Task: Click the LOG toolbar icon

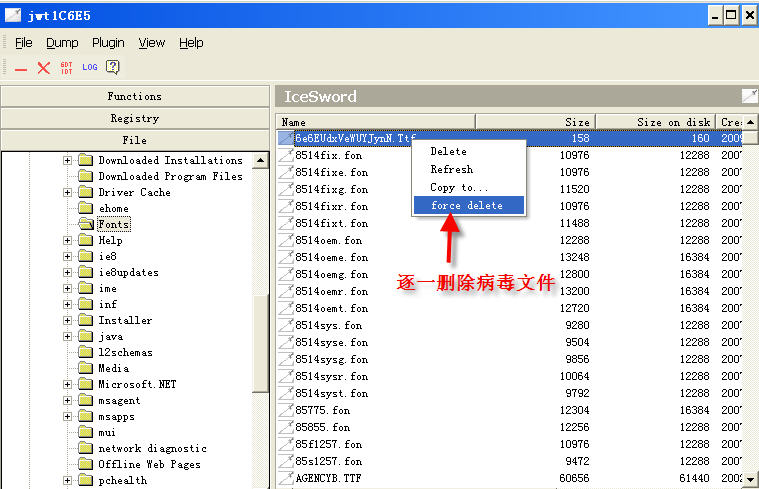Action: [90, 67]
